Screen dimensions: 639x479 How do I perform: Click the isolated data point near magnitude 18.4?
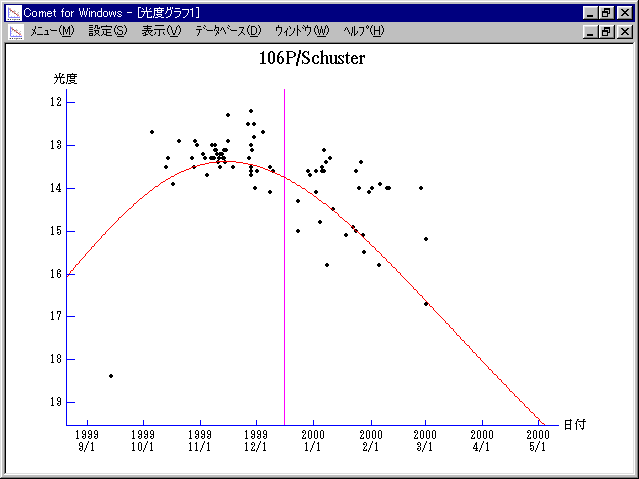point(111,376)
